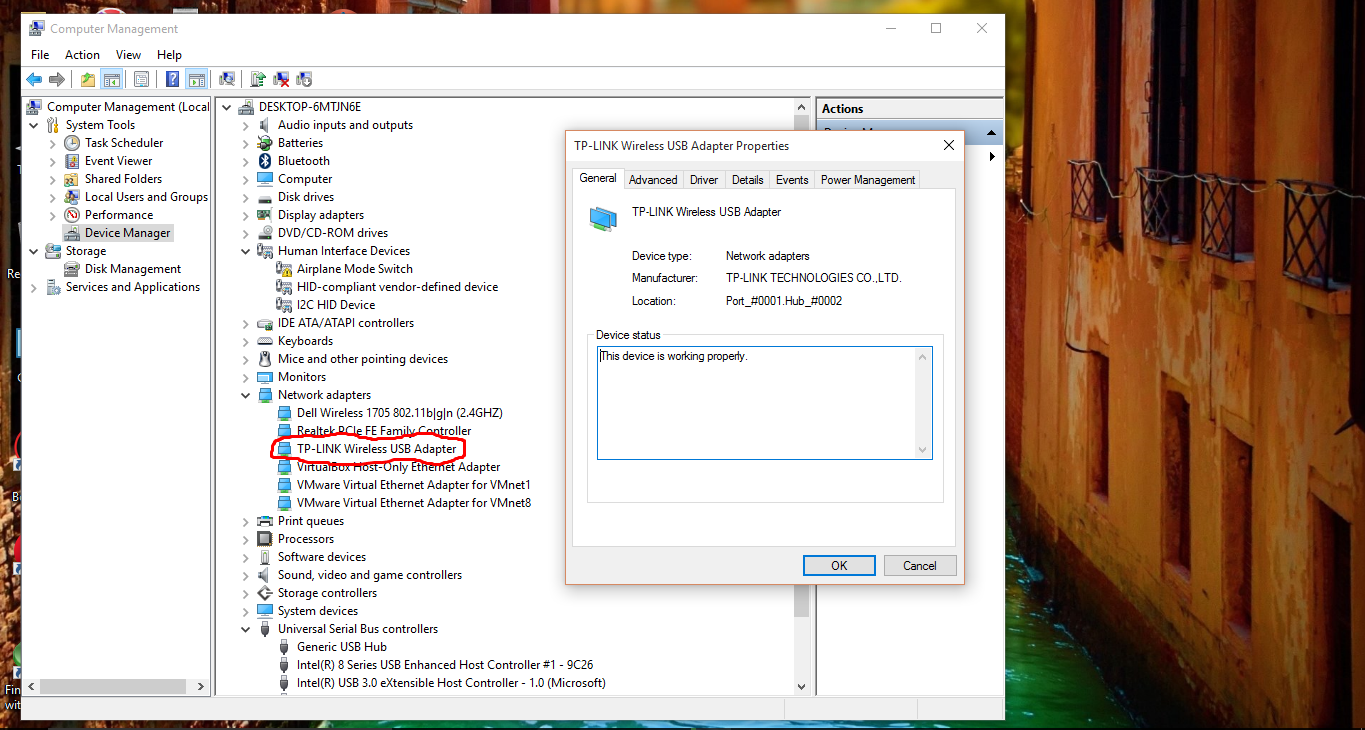The image size is (1365, 730).
Task: Close the TP-LINK Properties dialog
Action: 948,146
